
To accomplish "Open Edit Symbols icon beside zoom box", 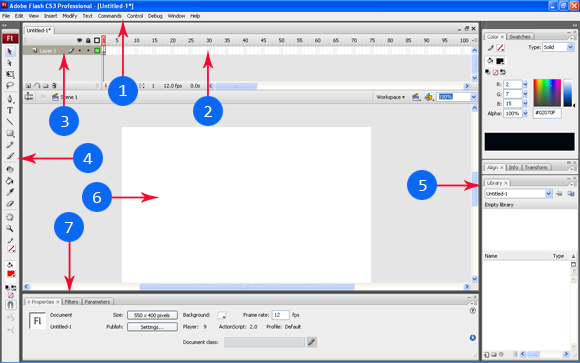I will 429,97.
